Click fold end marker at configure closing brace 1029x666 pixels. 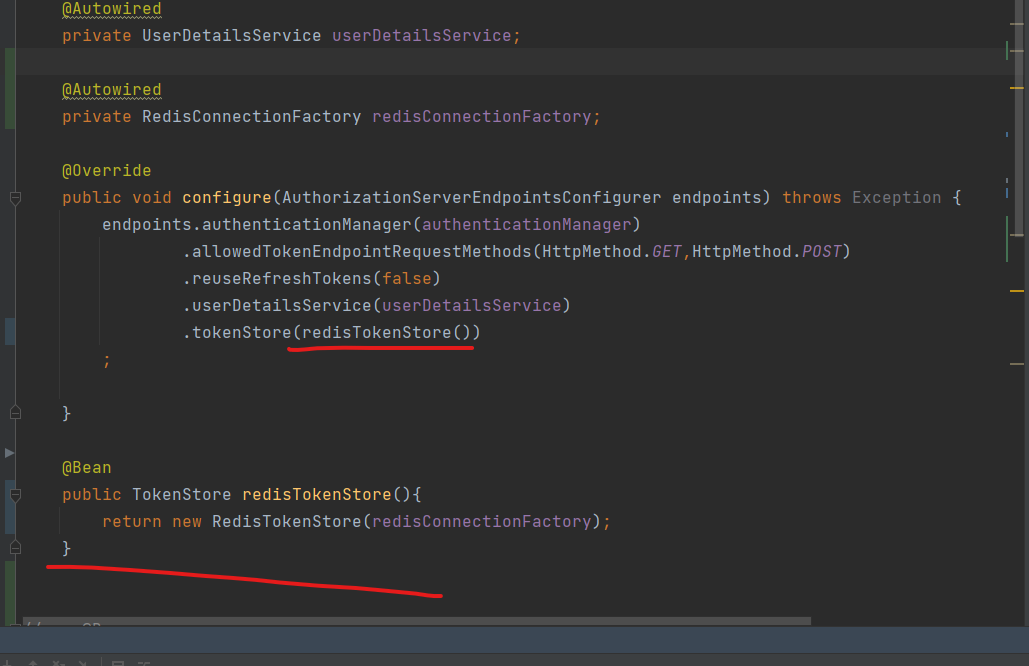click(x=15, y=412)
